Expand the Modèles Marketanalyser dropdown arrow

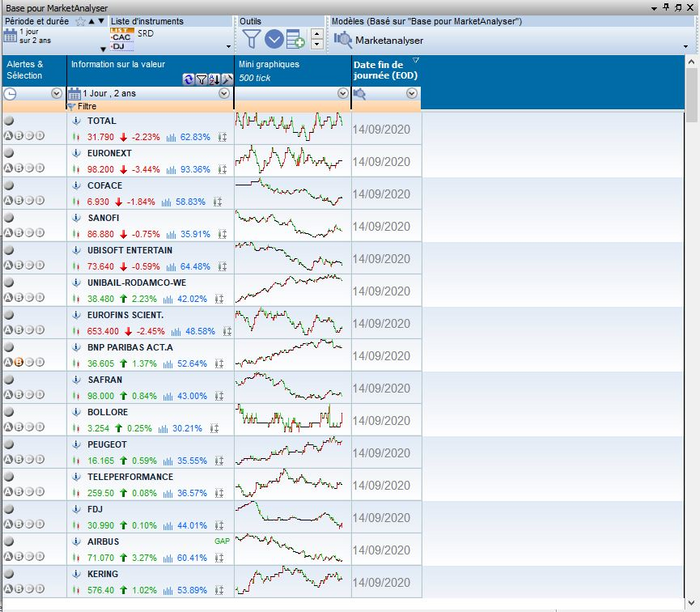(686, 46)
